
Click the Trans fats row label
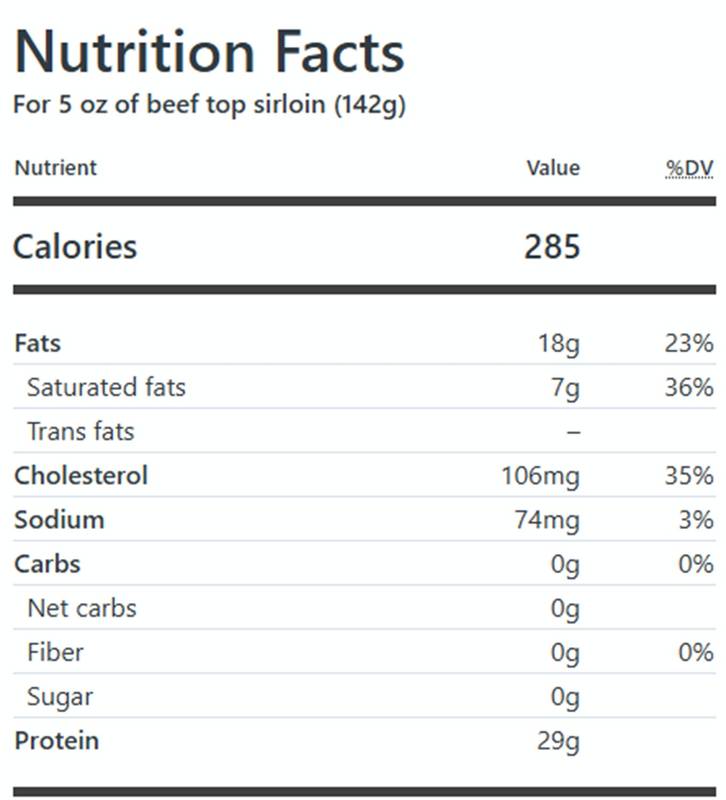(x=81, y=431)
